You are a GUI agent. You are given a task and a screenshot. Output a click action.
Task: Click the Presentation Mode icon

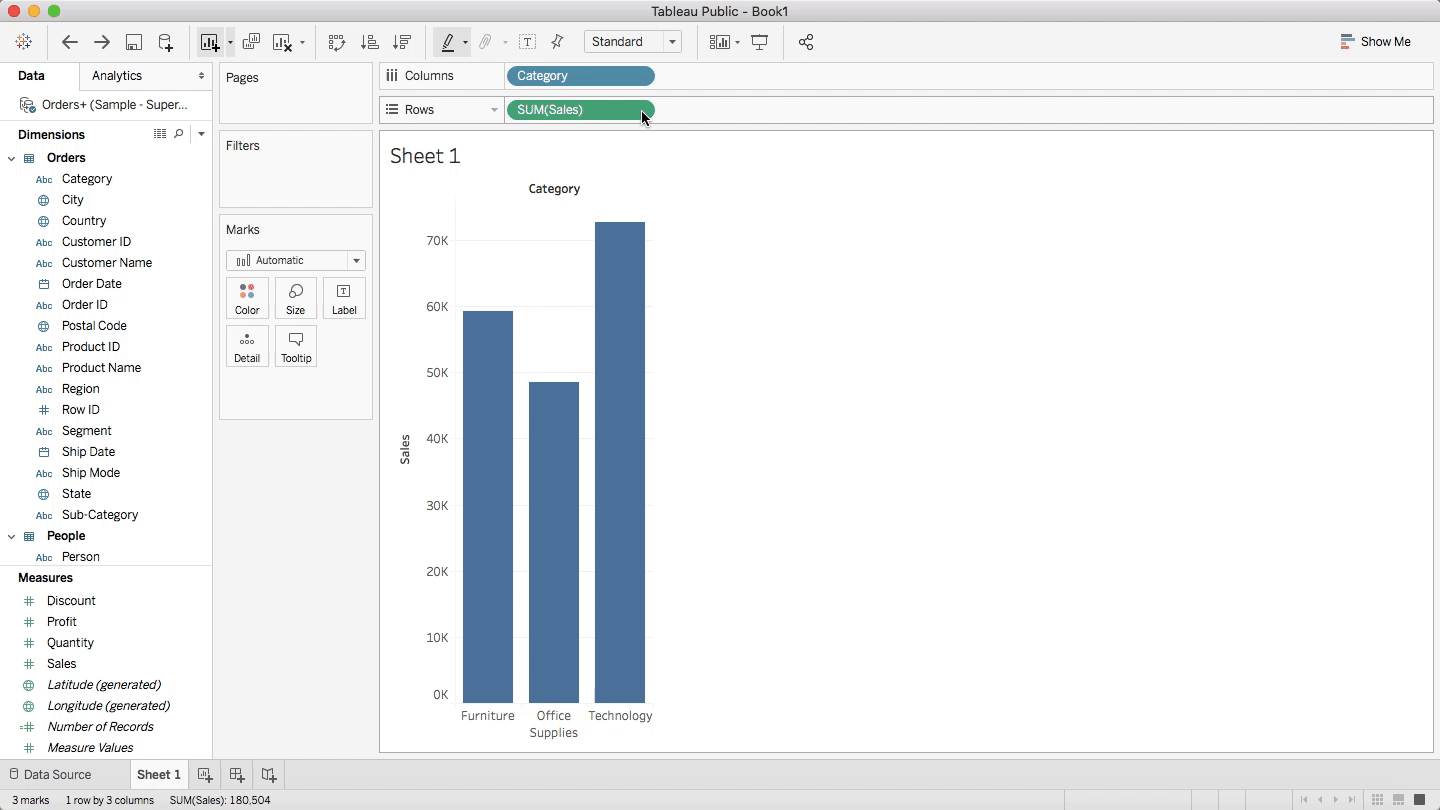click(x=760, y=42)
